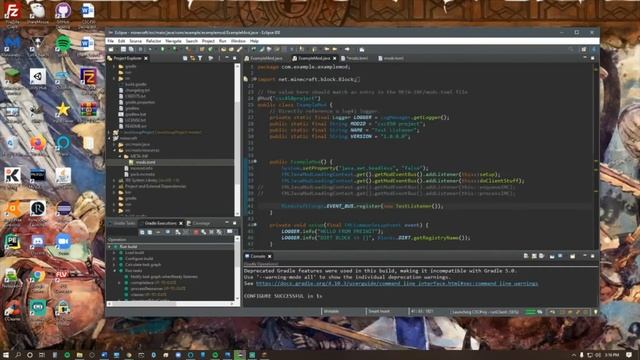This screenshot has width=640, height=360.
Task: Close the Project Explorer view
Action: (x=146, y=58)
